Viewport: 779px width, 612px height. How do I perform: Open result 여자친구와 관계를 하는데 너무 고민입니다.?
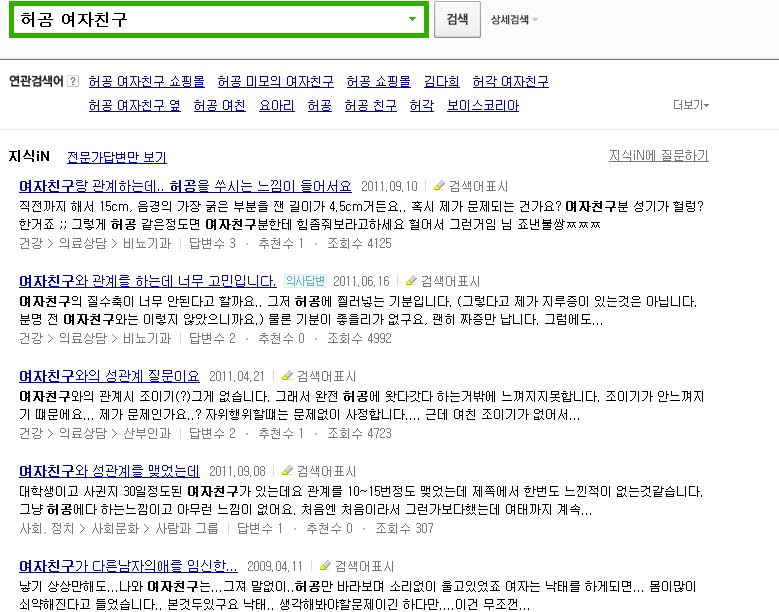point(148,281)
